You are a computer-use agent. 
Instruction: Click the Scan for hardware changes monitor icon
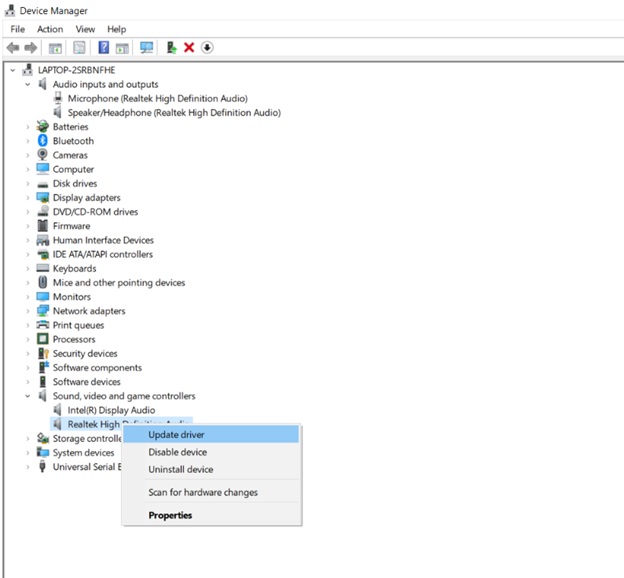click(147, 47)
